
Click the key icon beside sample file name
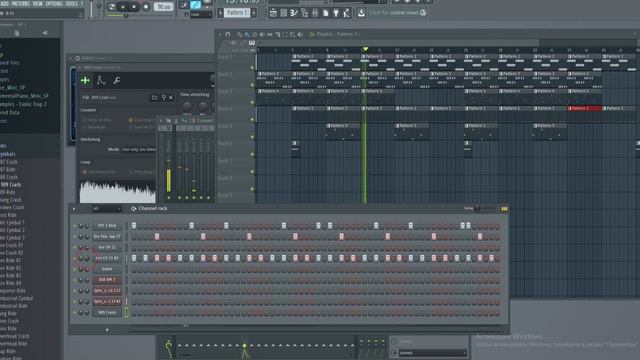click(164, 98)
